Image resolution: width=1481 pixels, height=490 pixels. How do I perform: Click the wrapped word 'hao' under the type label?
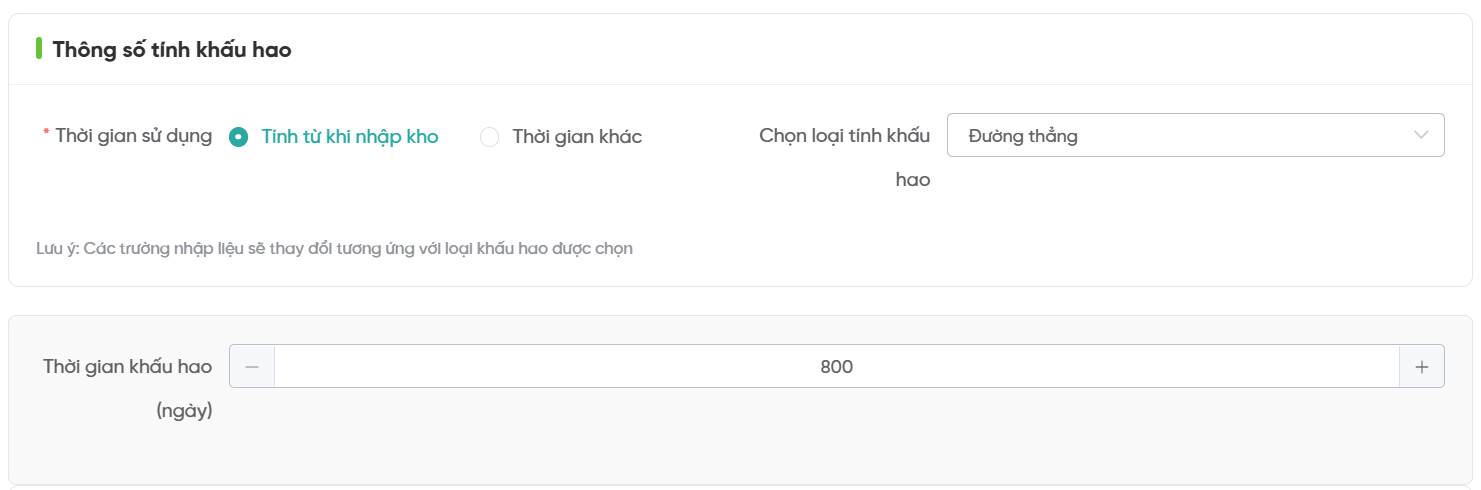[913, 180]
